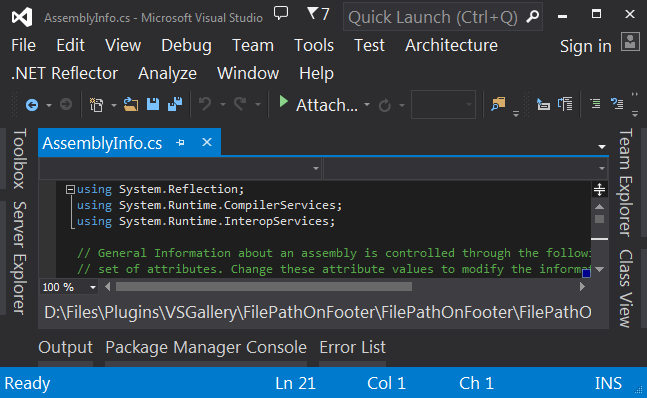Click inside the Quick Launch search box
The height and width of the screenshot is (398, 647).
(436, 17)
